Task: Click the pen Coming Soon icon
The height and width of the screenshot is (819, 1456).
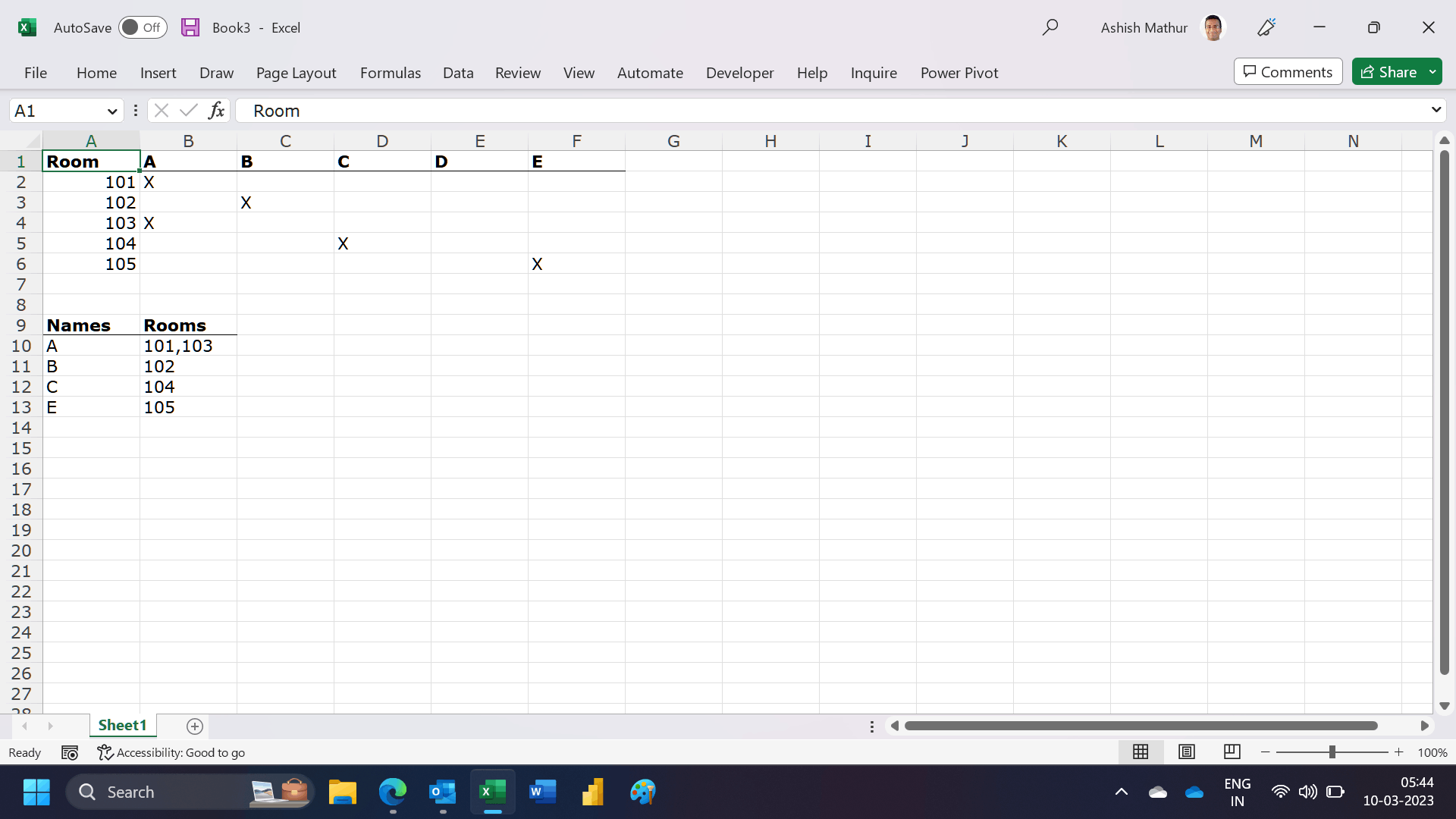Action: coord(1266,27)
